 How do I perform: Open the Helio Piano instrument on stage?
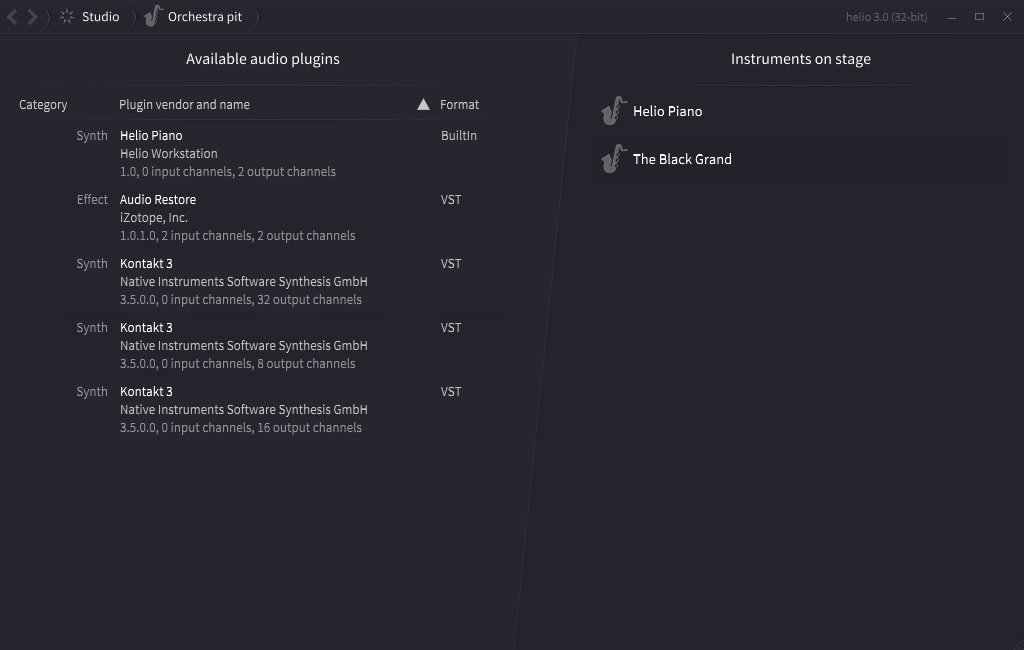801,111
